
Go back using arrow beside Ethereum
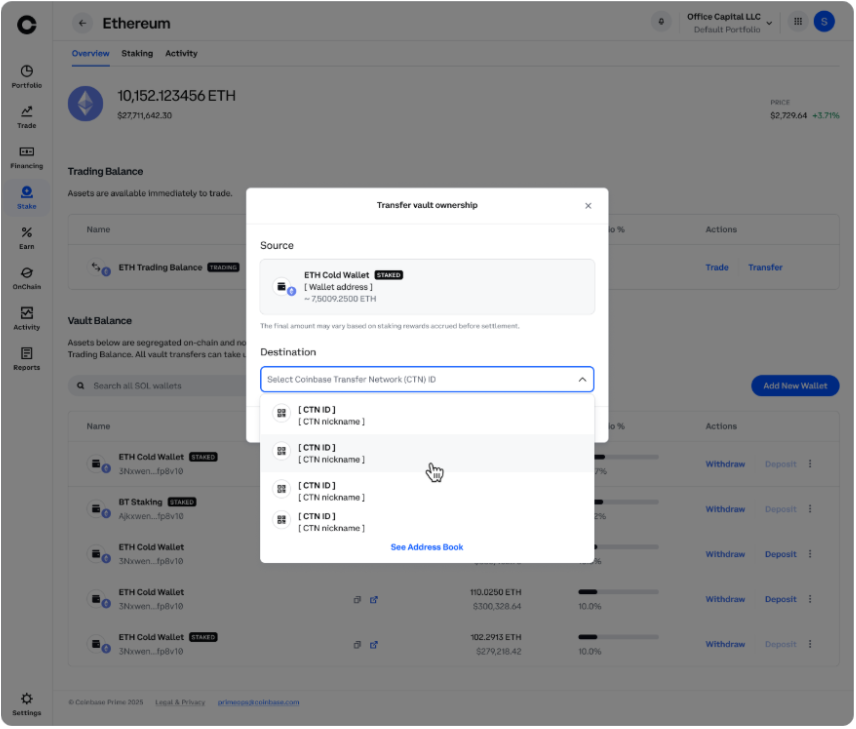pyautogui.click(x=82, y=23)
